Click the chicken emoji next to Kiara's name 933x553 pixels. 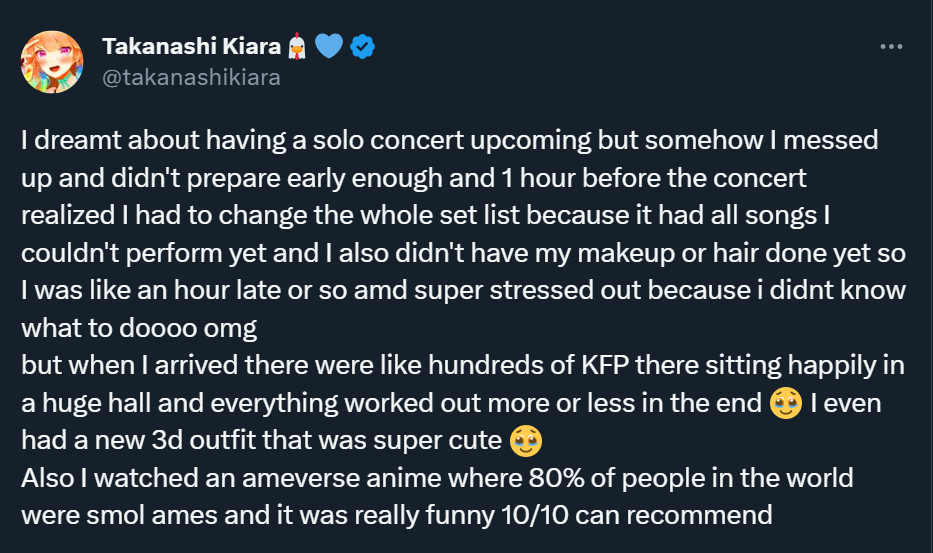[297, 46]
